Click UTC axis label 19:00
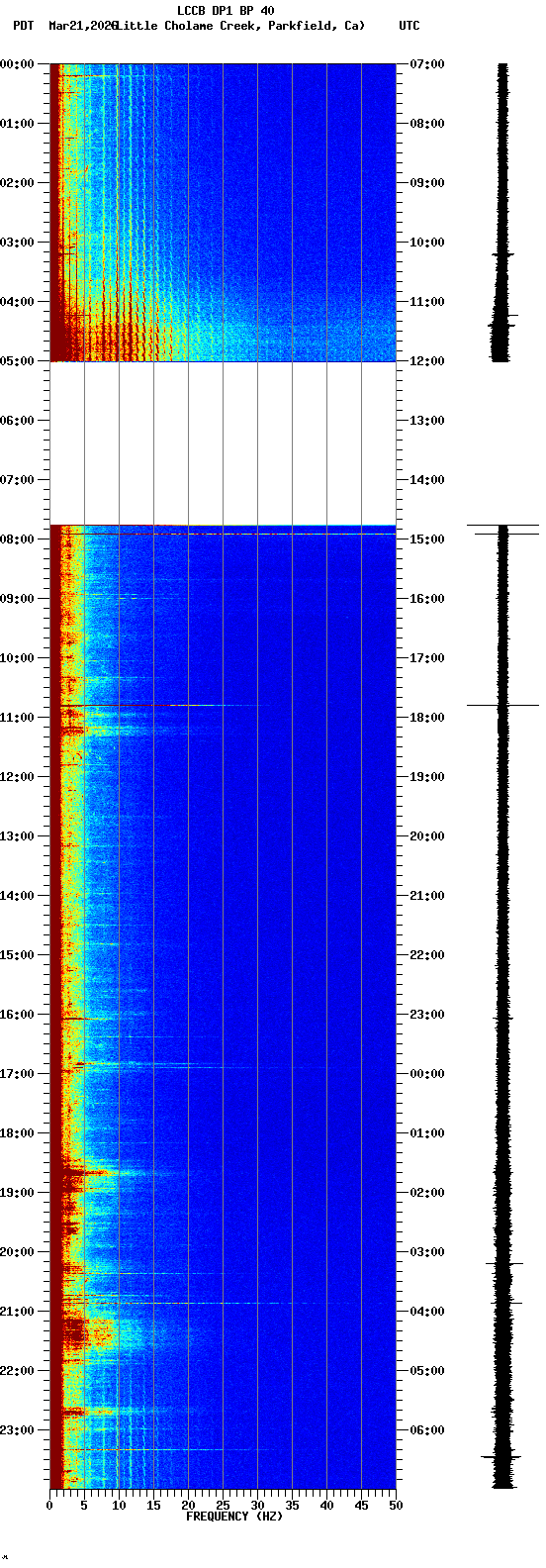Image resolution: width=546 pixels, height=1568 pixels. [427, 777]
